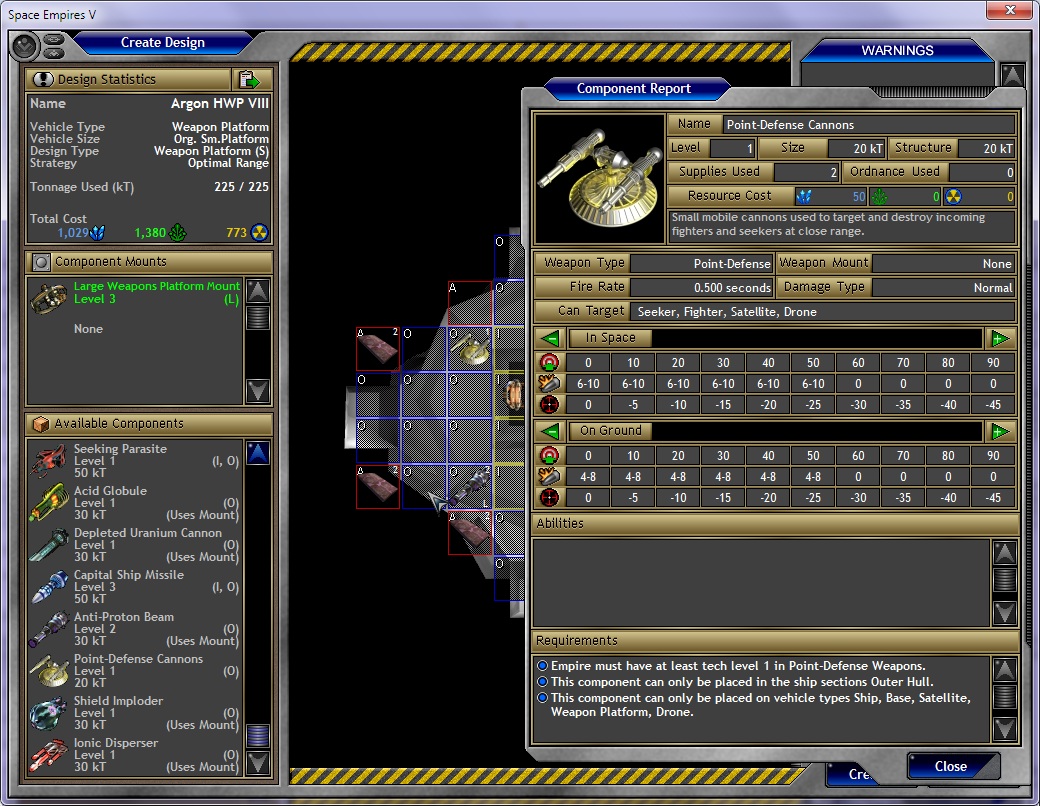Pick the Shield Imploder icon

point(48,712)
